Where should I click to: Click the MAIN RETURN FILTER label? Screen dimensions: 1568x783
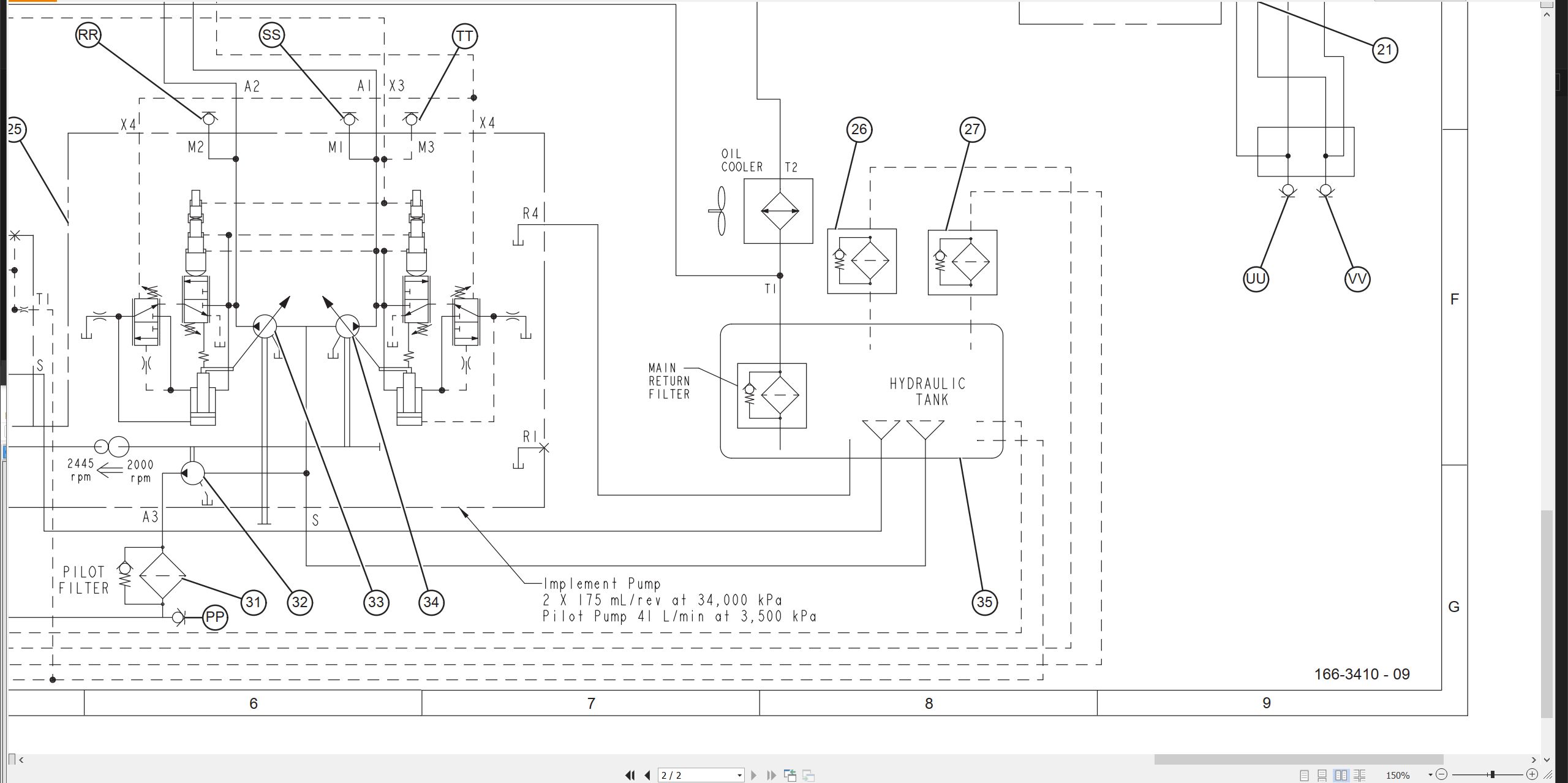pos(669,381)
